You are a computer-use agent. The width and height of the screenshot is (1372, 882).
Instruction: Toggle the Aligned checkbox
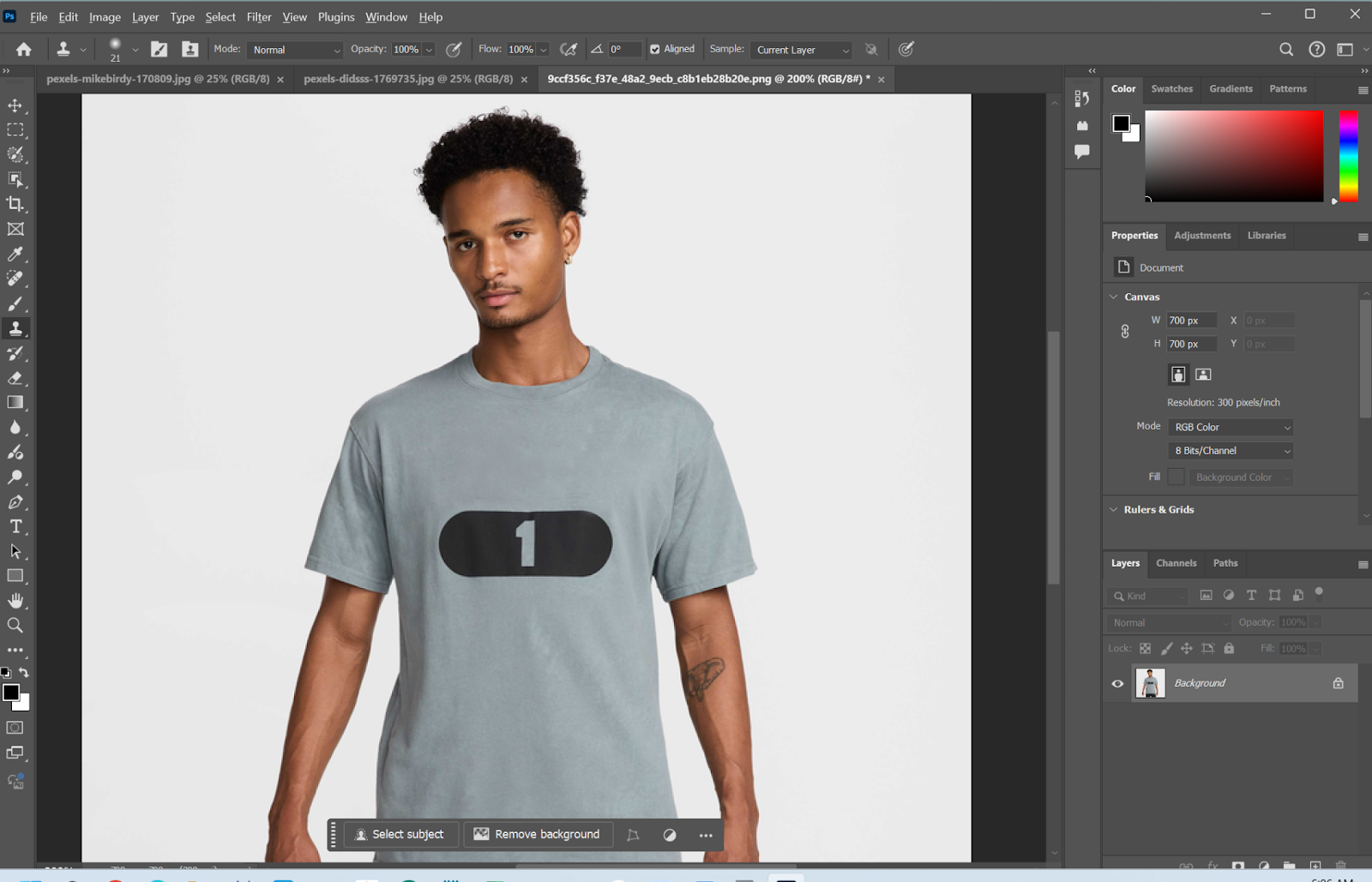pos(655,50)
